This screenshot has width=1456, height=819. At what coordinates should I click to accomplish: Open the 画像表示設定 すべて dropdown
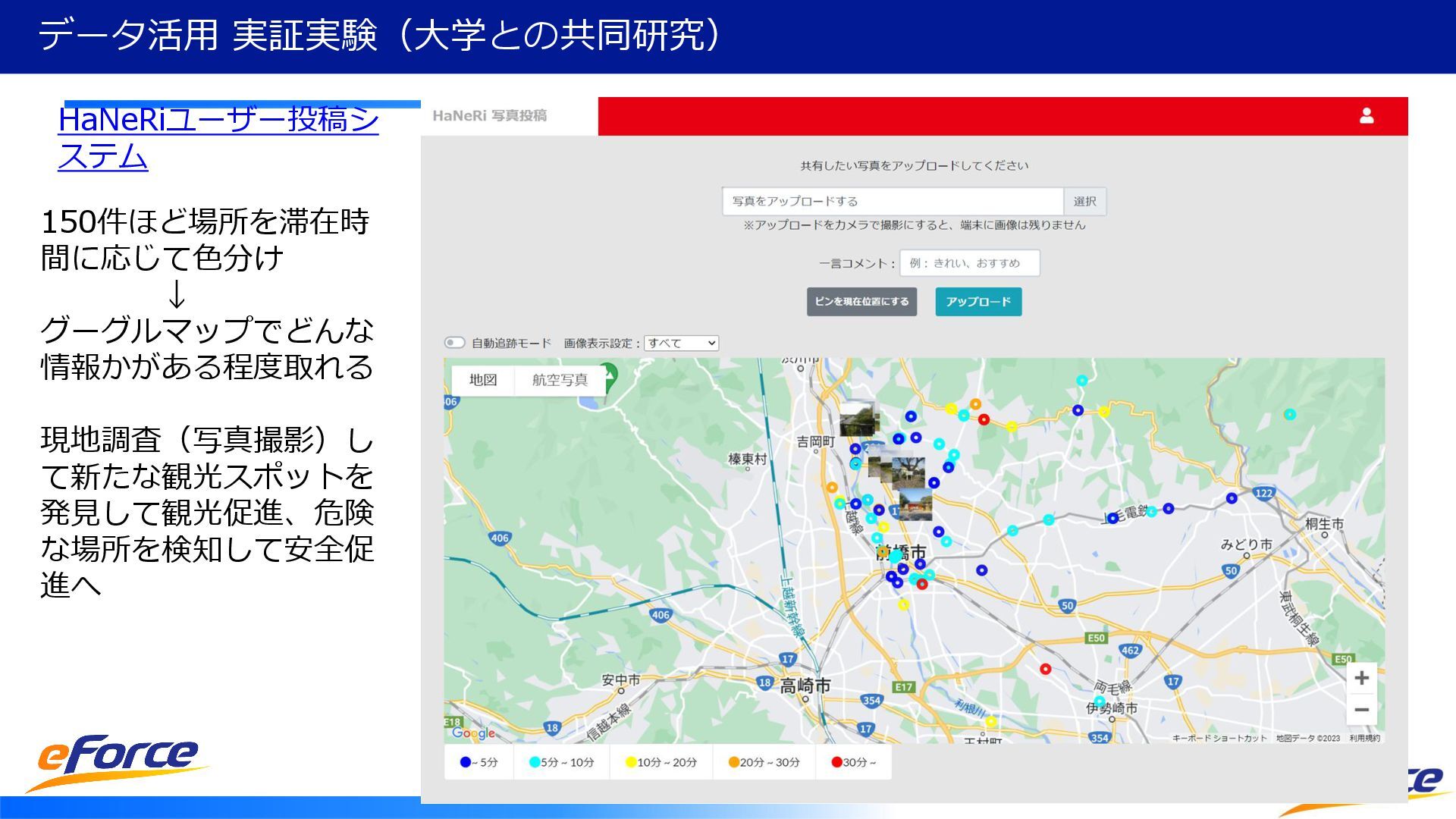click(x=681, y=343)
